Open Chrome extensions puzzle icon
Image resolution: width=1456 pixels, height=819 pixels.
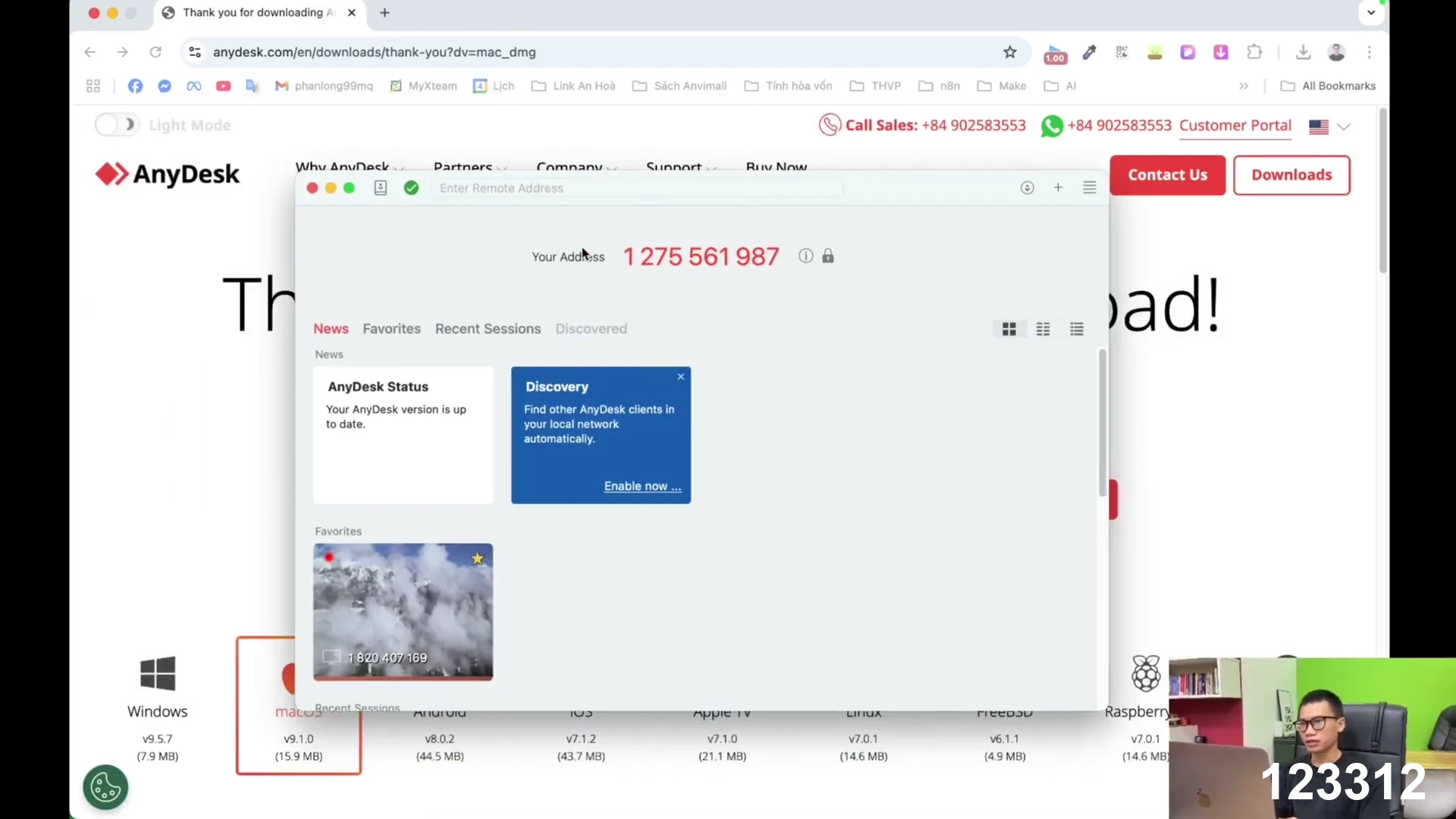coord(1254,52)
